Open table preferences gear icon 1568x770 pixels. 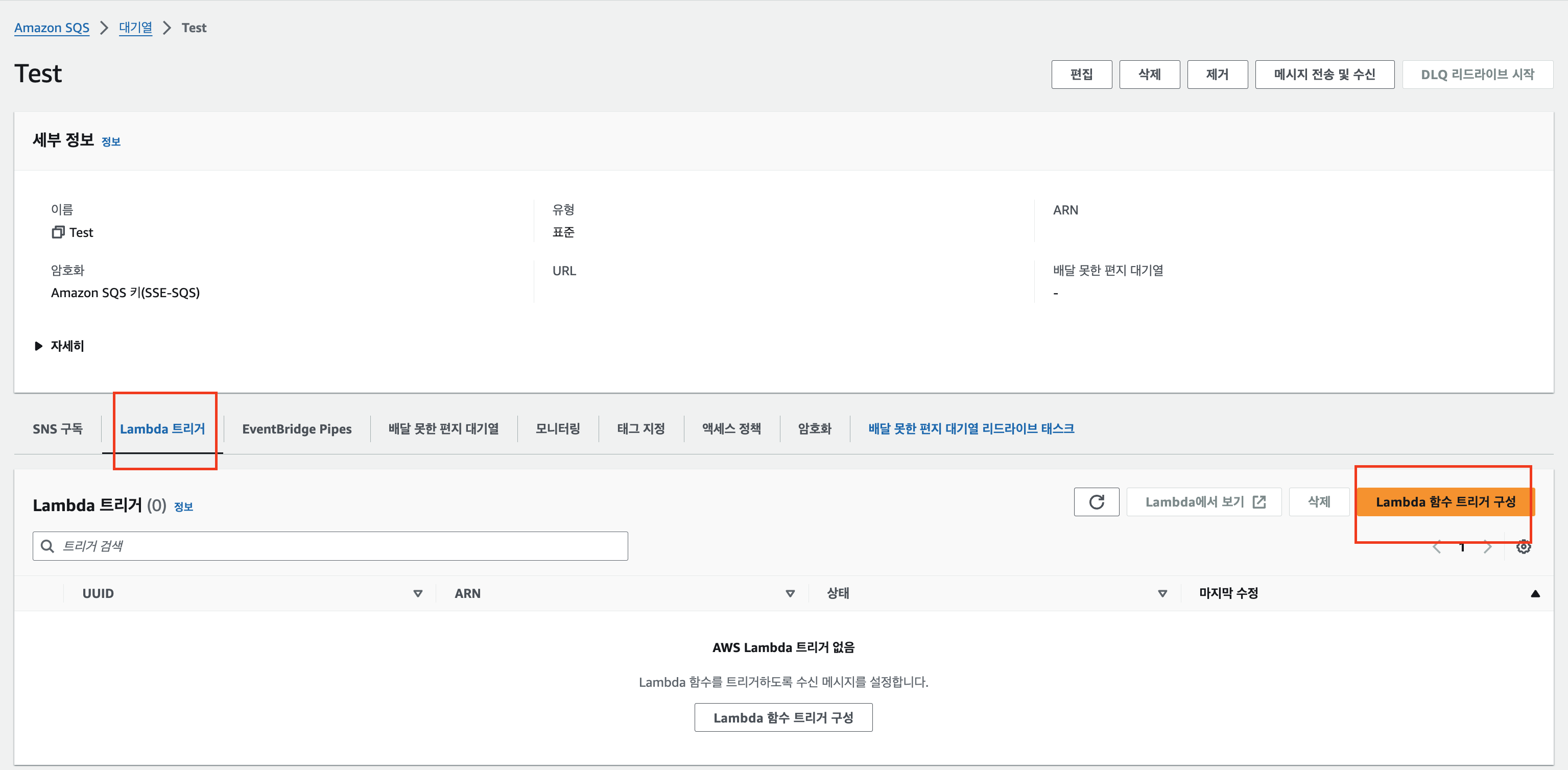pyautogui.click(x=1524, y=547)
